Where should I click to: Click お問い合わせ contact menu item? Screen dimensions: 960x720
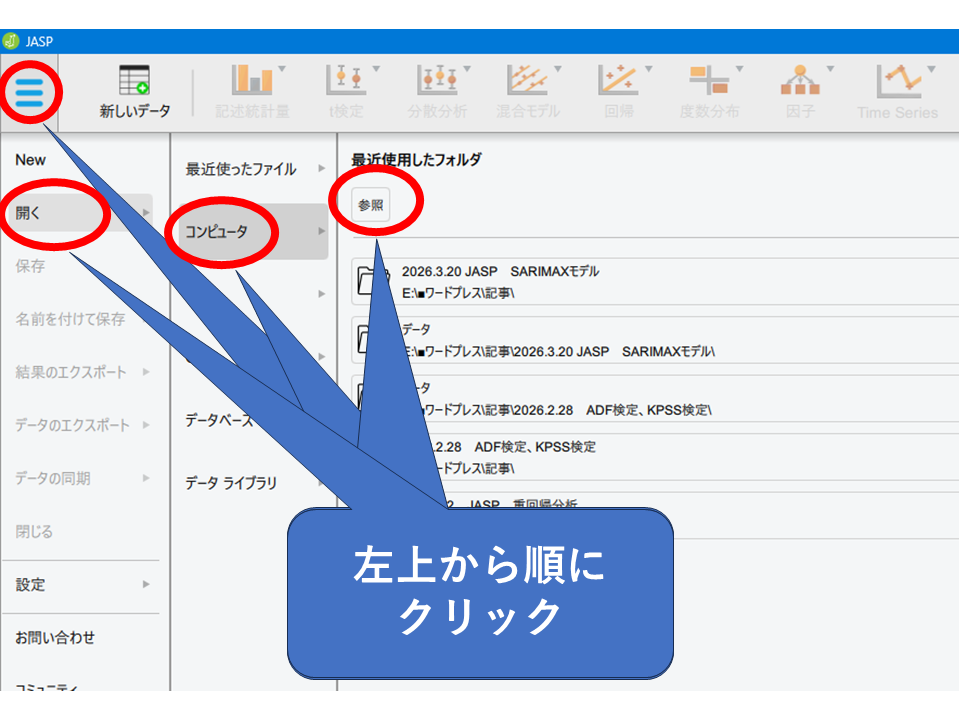(55, 638)
